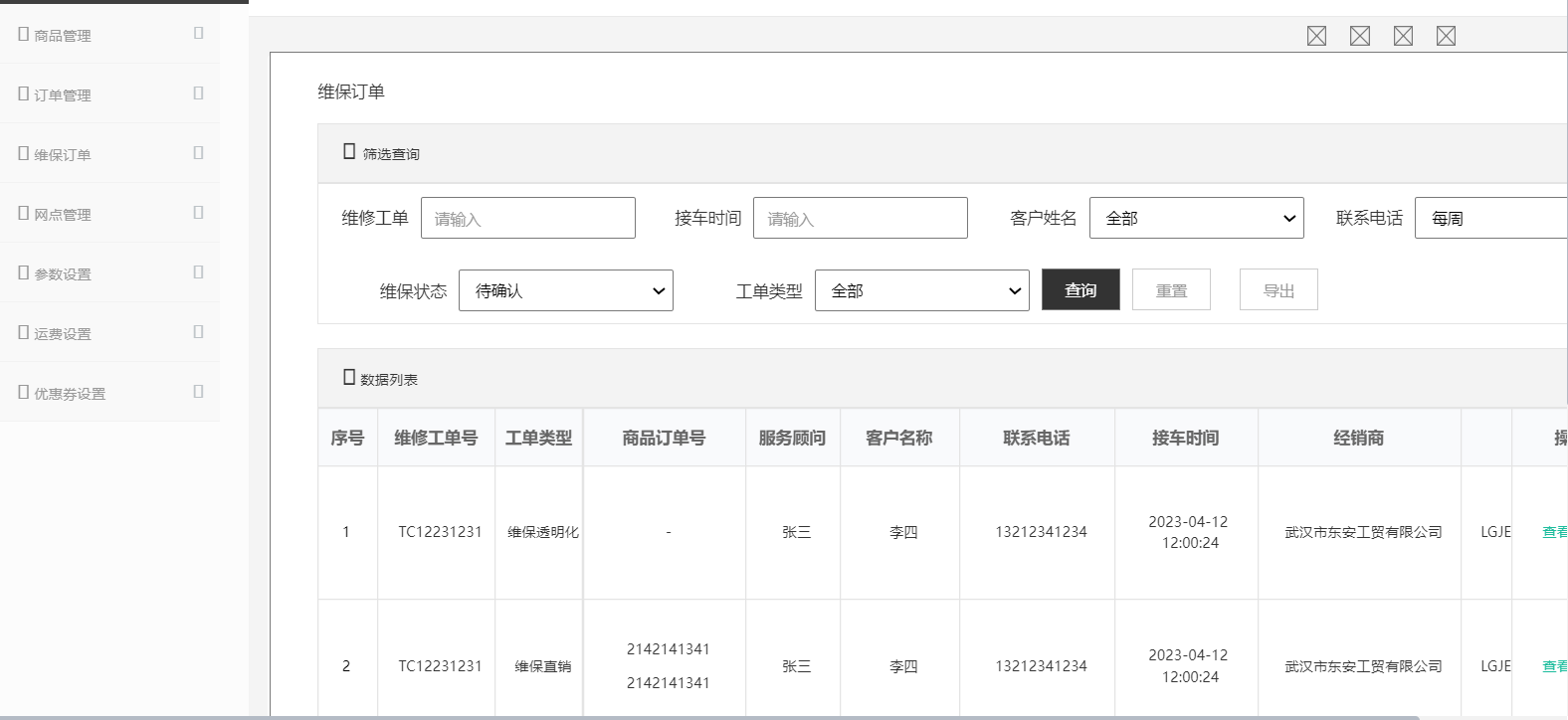
Task: Expand the 订单管理 submenu arrow
Action: pos(198,92)
